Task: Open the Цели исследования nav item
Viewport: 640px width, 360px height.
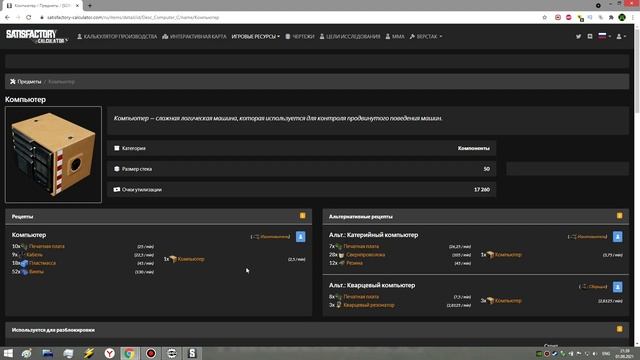Action: click(350, 36)
